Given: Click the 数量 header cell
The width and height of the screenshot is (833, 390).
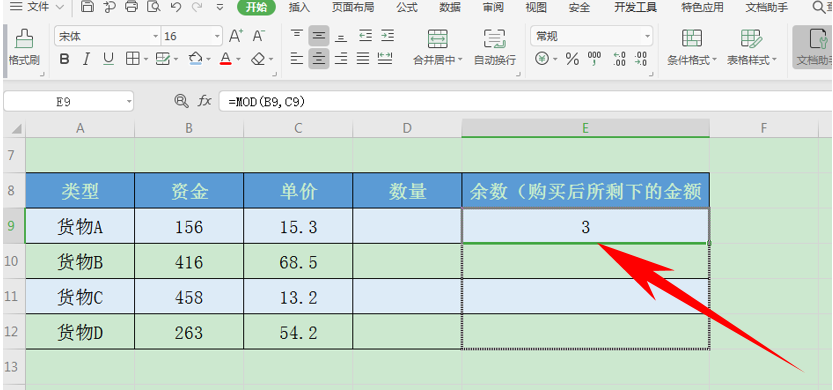Looking at the screenshot, I should click(x=407, y=191).
